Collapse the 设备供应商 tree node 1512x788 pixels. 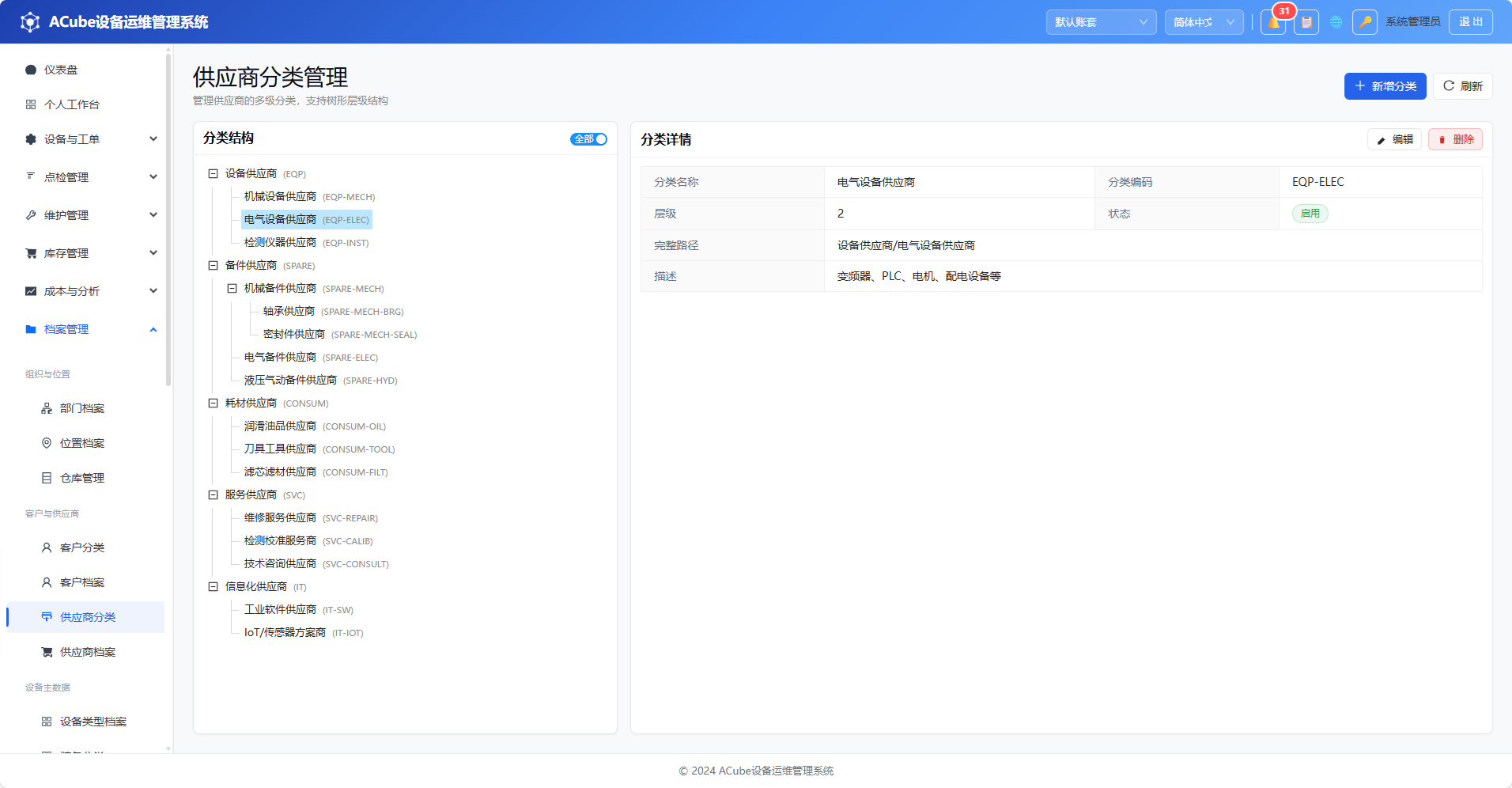click(213, 173)
